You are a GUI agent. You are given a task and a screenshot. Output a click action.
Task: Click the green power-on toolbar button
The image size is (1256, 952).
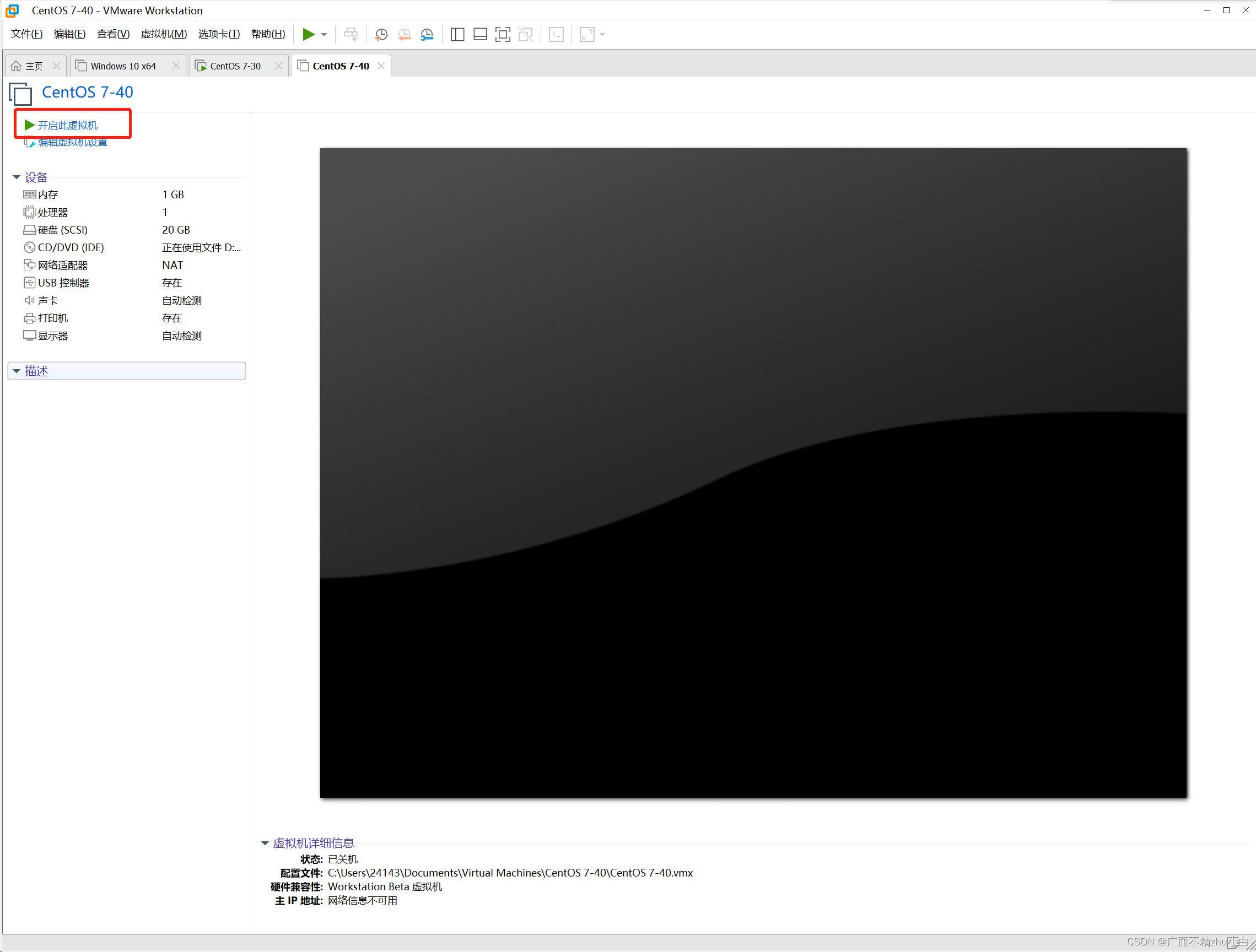[x=308, y=35]
